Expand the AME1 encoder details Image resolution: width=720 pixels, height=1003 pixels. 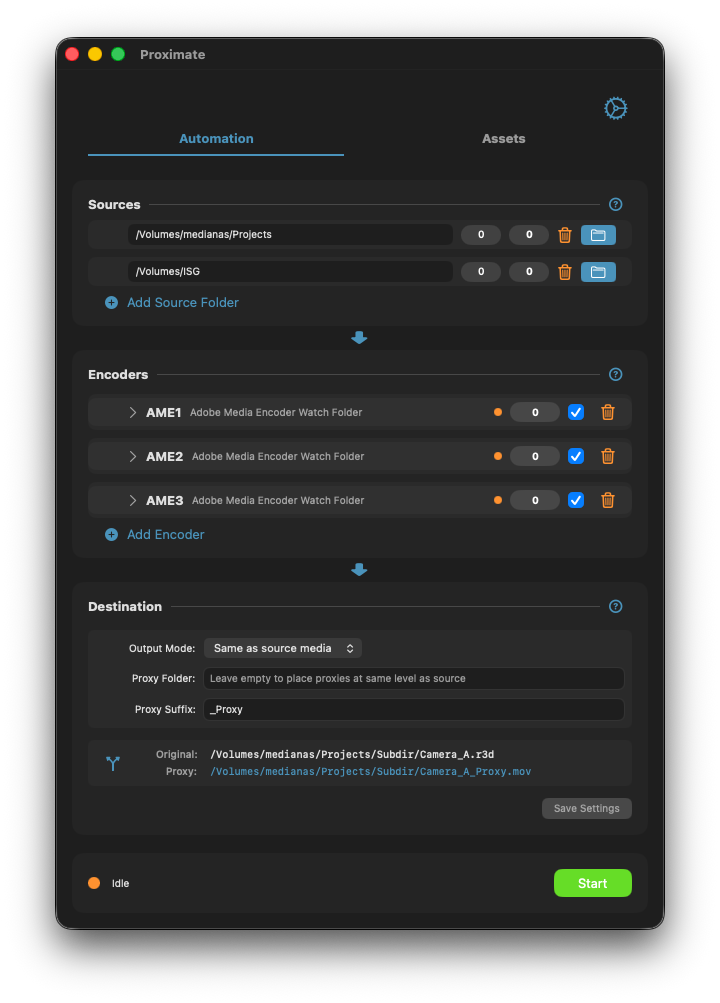pos(131,412)
